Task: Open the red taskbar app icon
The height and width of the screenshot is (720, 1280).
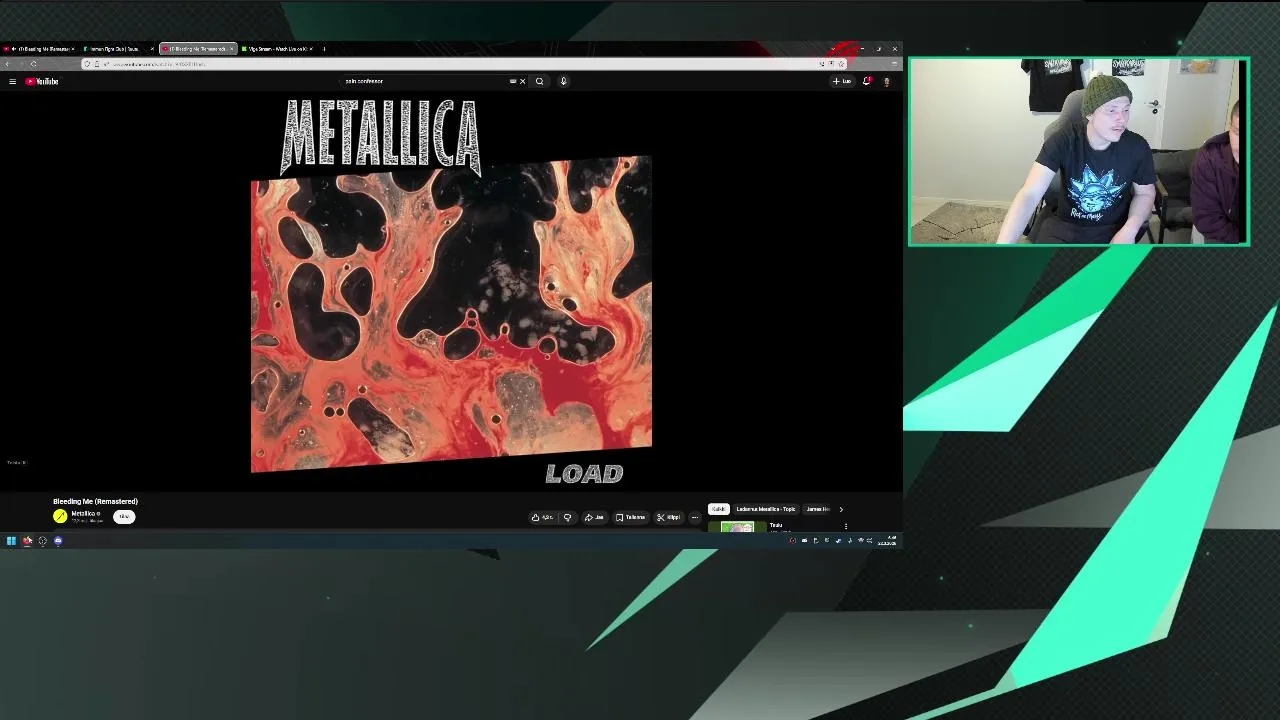Action: coord(27,541)
